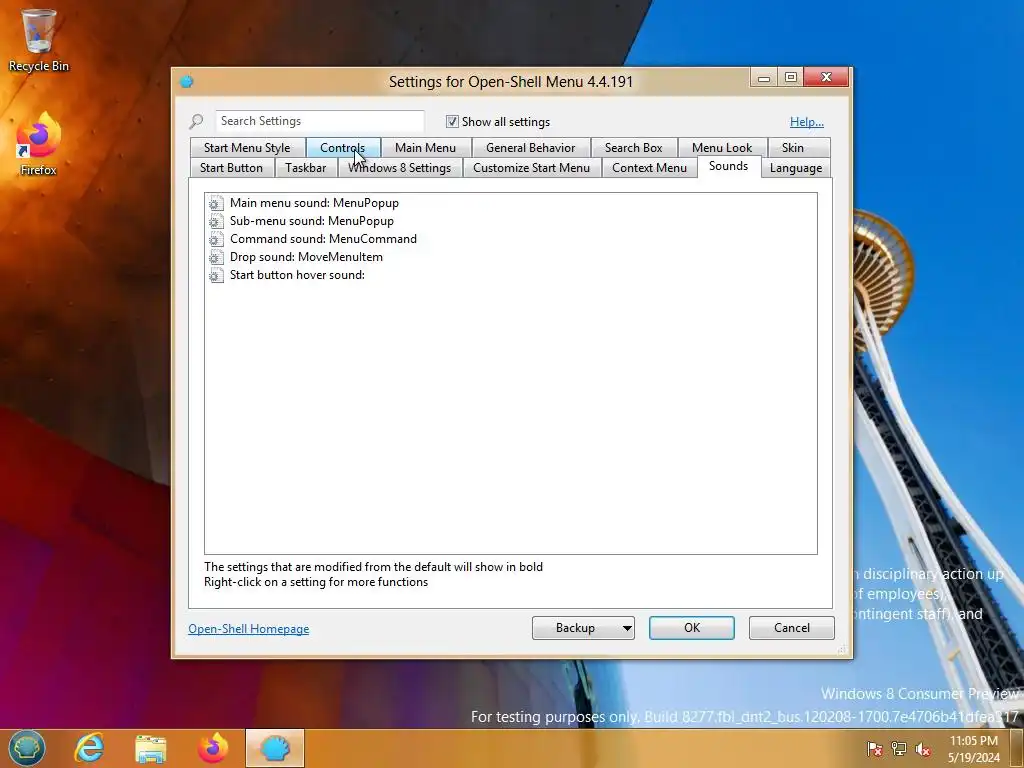
Task: Select the Sounds tab
Action: pos(728,166)
